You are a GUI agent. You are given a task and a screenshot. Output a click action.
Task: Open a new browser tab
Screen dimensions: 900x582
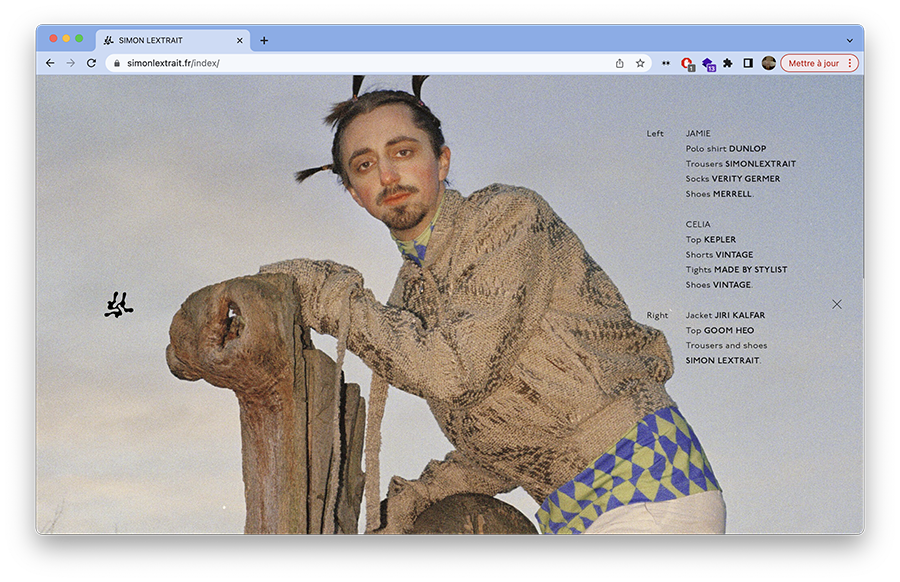(x=264, y=41)
